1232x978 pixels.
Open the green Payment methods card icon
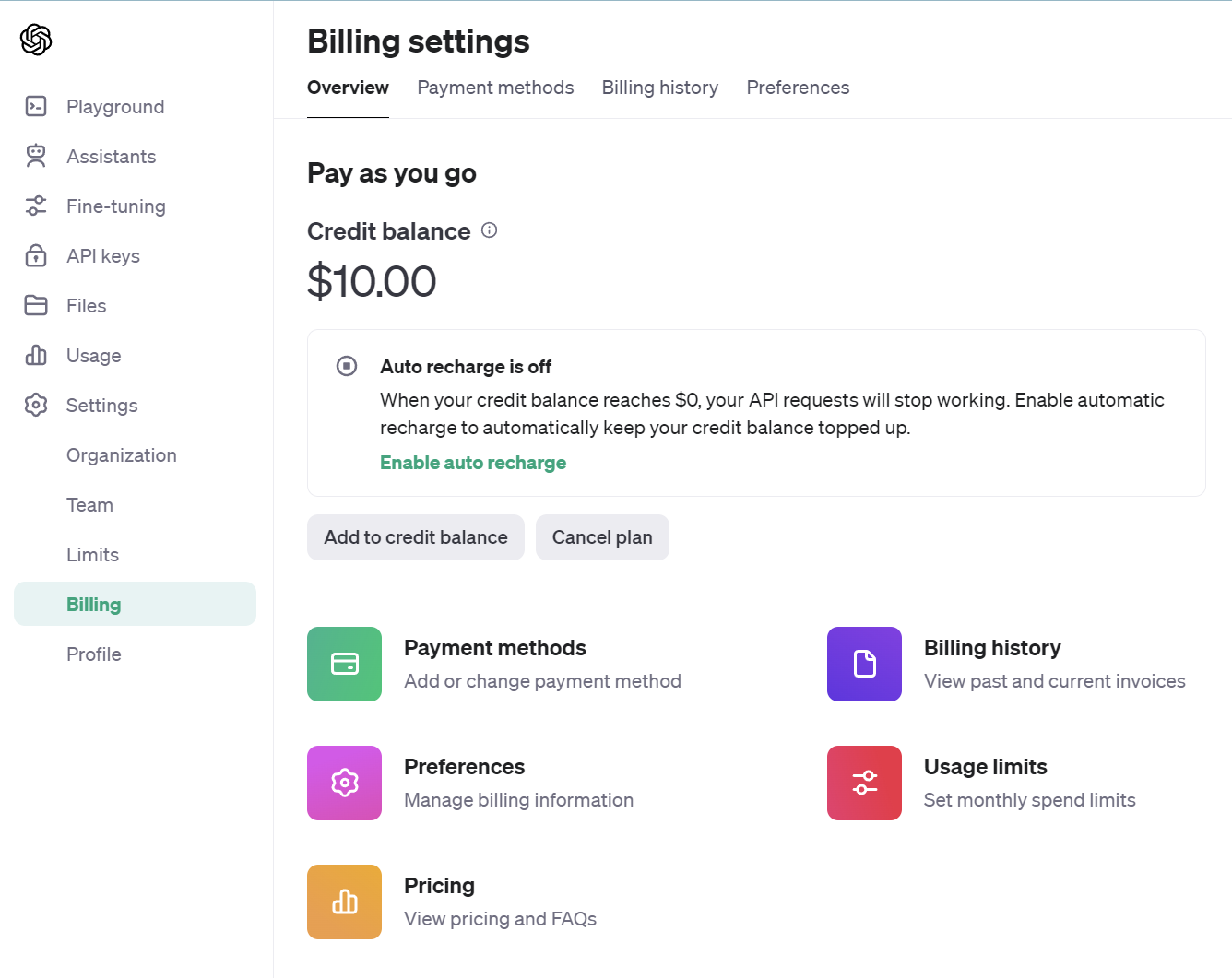pos(344,664)
